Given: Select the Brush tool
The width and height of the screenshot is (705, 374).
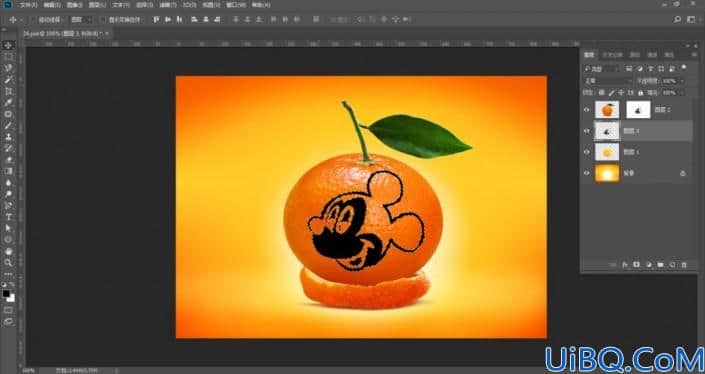Looking at the screenshot, I should click(9, 125).
